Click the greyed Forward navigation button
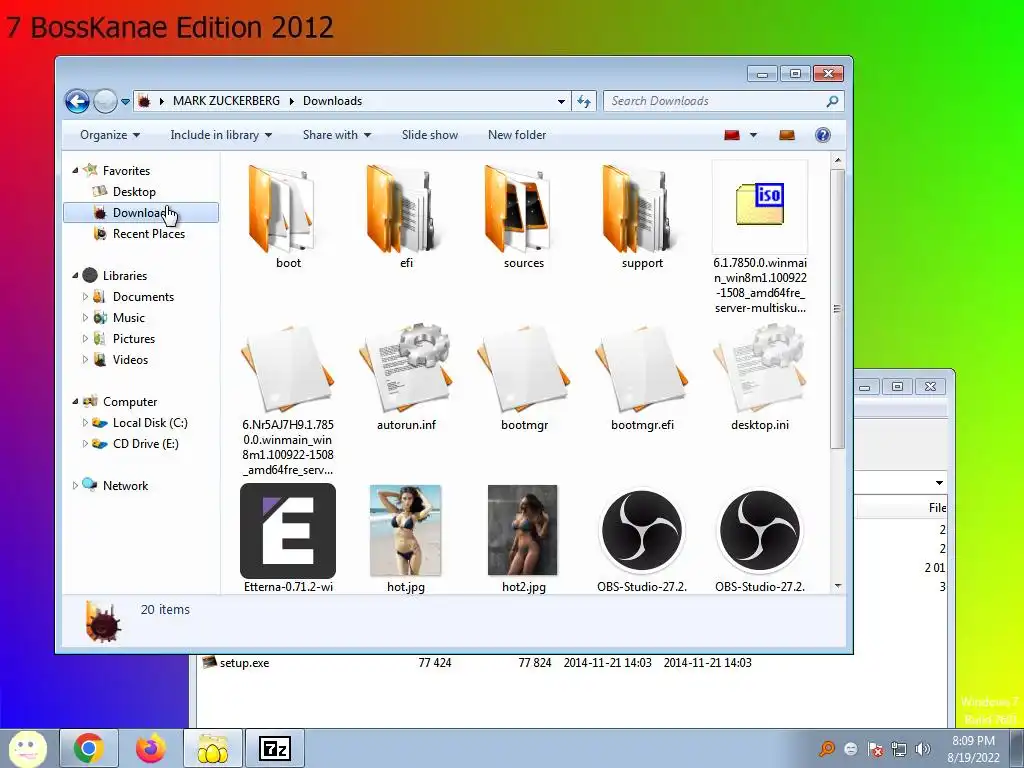 [x=104, y=101]
